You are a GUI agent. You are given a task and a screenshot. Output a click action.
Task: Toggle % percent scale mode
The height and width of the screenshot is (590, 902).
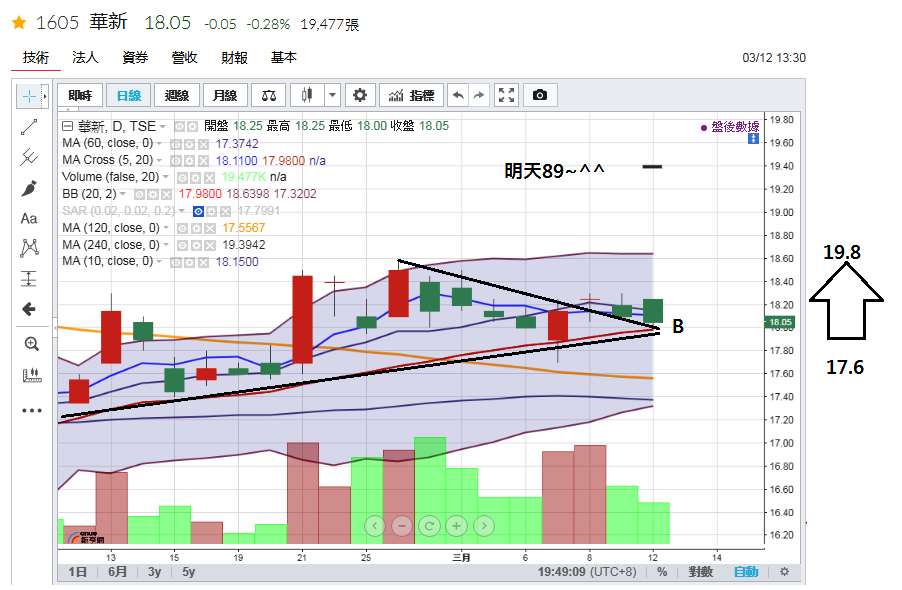point(662,572)
